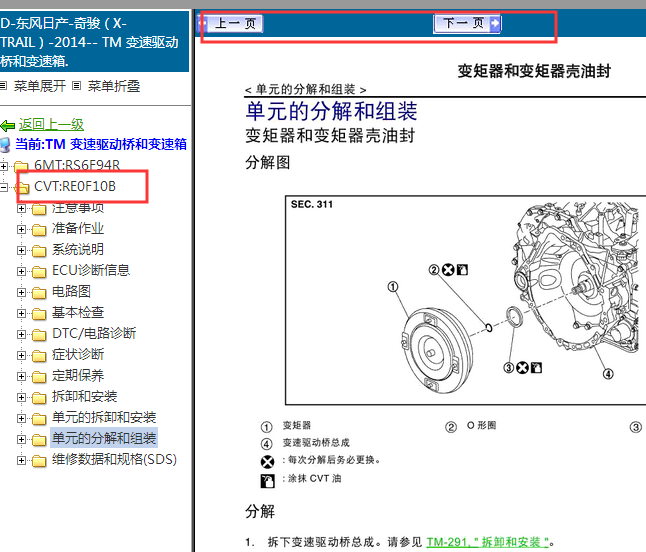Click folder icon of 单元的分解和组装
The width and height of the screenshot is (646, 552).
(x=39, y=440)
